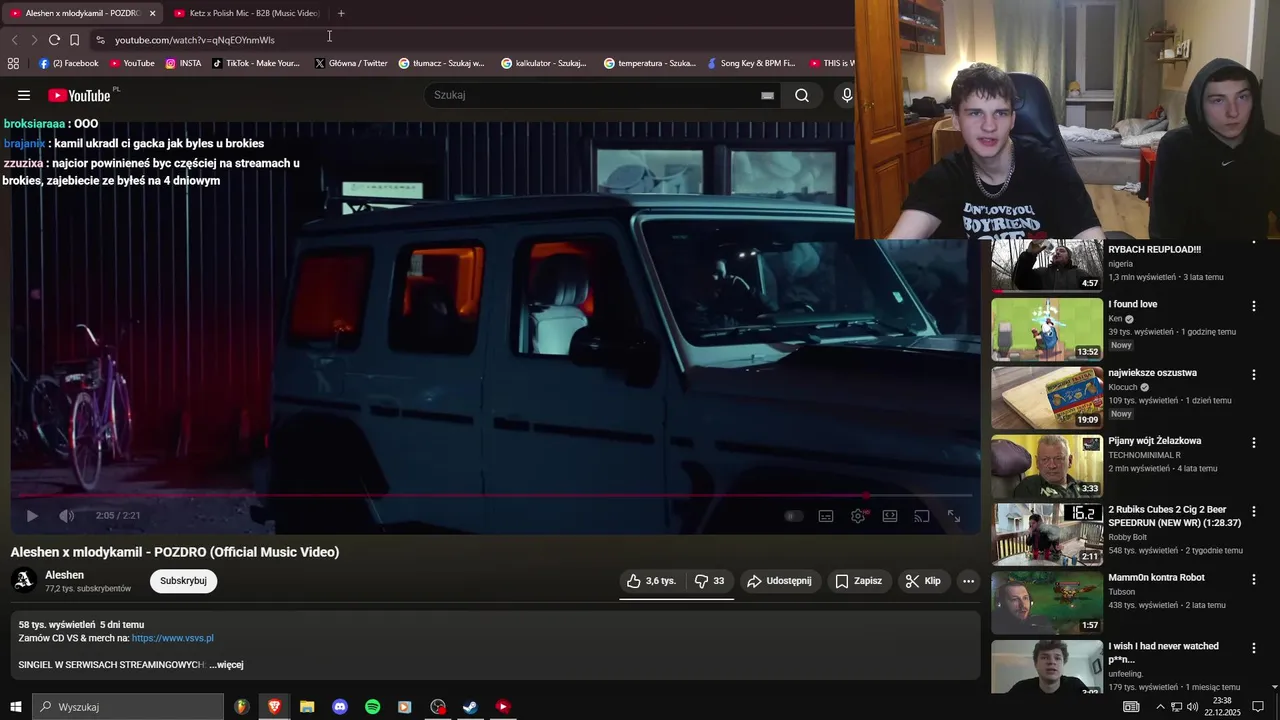This screenshot has width=1280, height=720.
Task: Like the video with 3,6 tys. thumbs up
Action: [652, 581]
